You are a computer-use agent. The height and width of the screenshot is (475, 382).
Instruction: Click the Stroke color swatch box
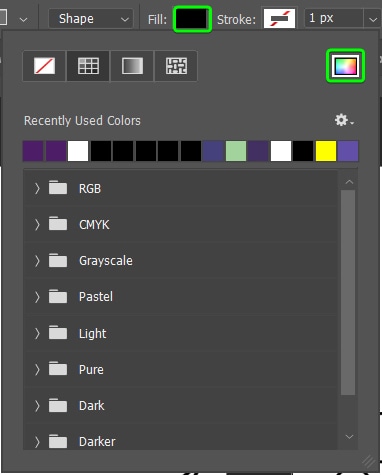[279, 19]
